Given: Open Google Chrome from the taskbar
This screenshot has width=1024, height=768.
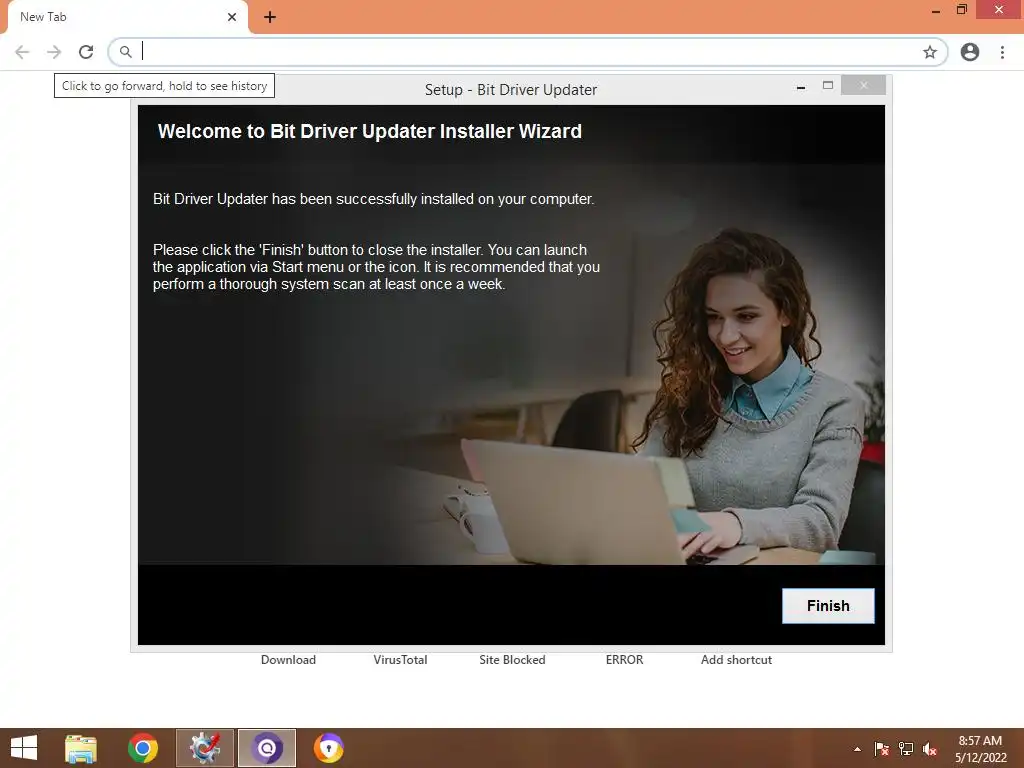Looking at the screenshot, I should [x=143, y=748].
